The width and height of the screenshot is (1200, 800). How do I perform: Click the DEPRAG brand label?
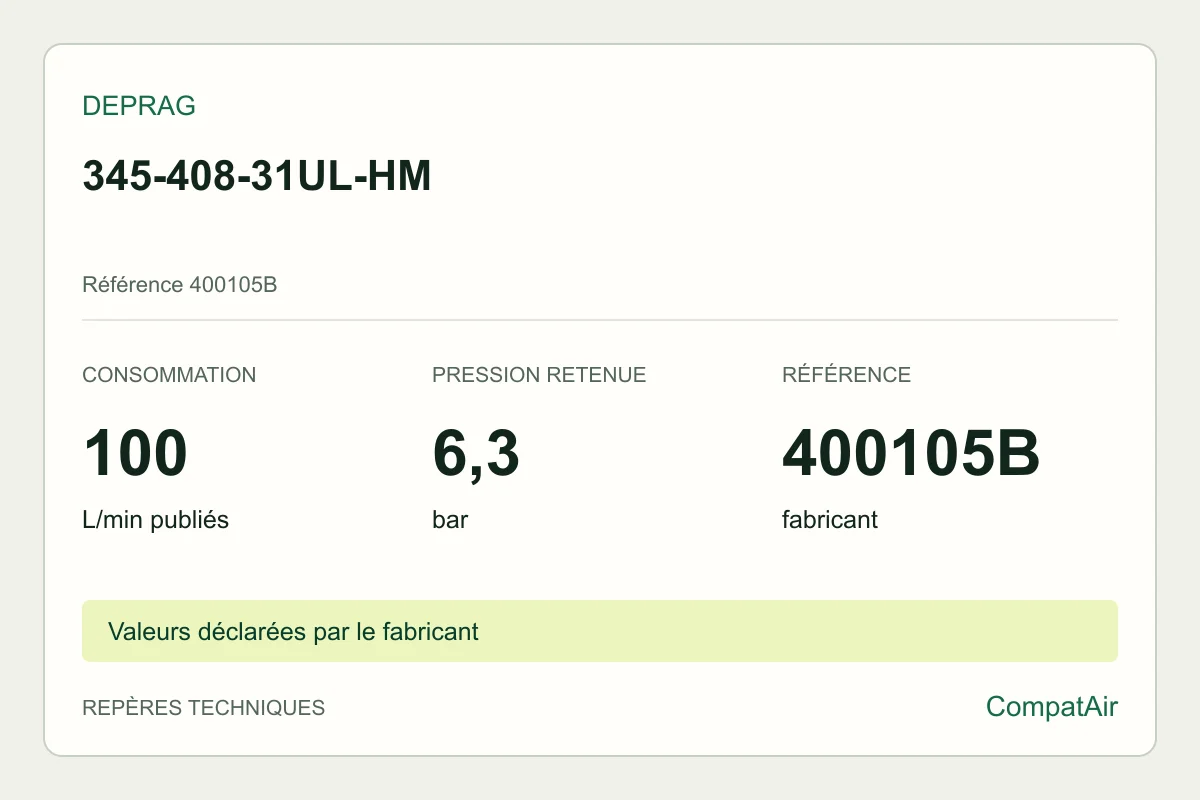(x=139, y=106)
